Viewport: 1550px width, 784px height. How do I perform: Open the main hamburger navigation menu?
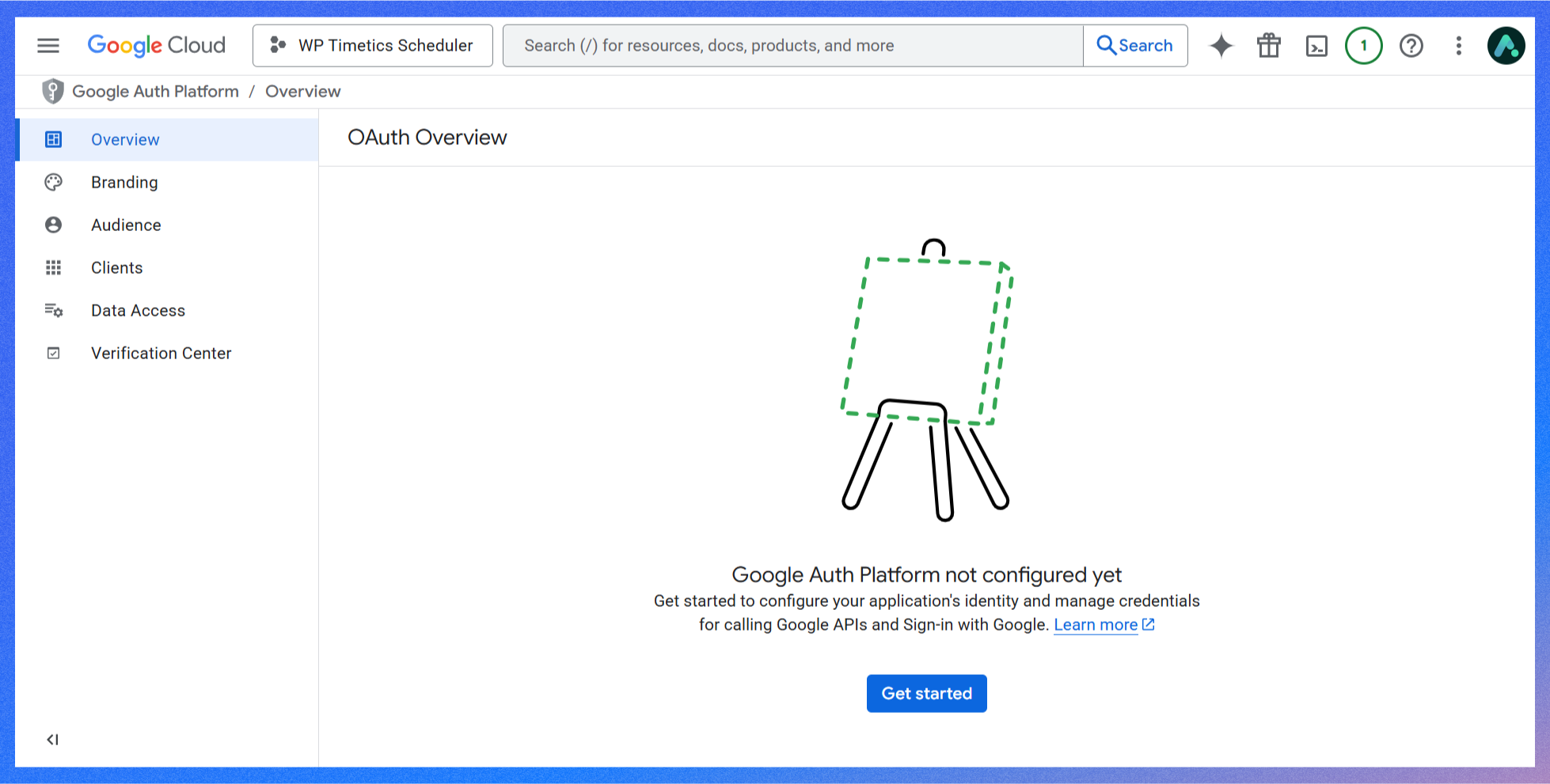pos(48,46)
